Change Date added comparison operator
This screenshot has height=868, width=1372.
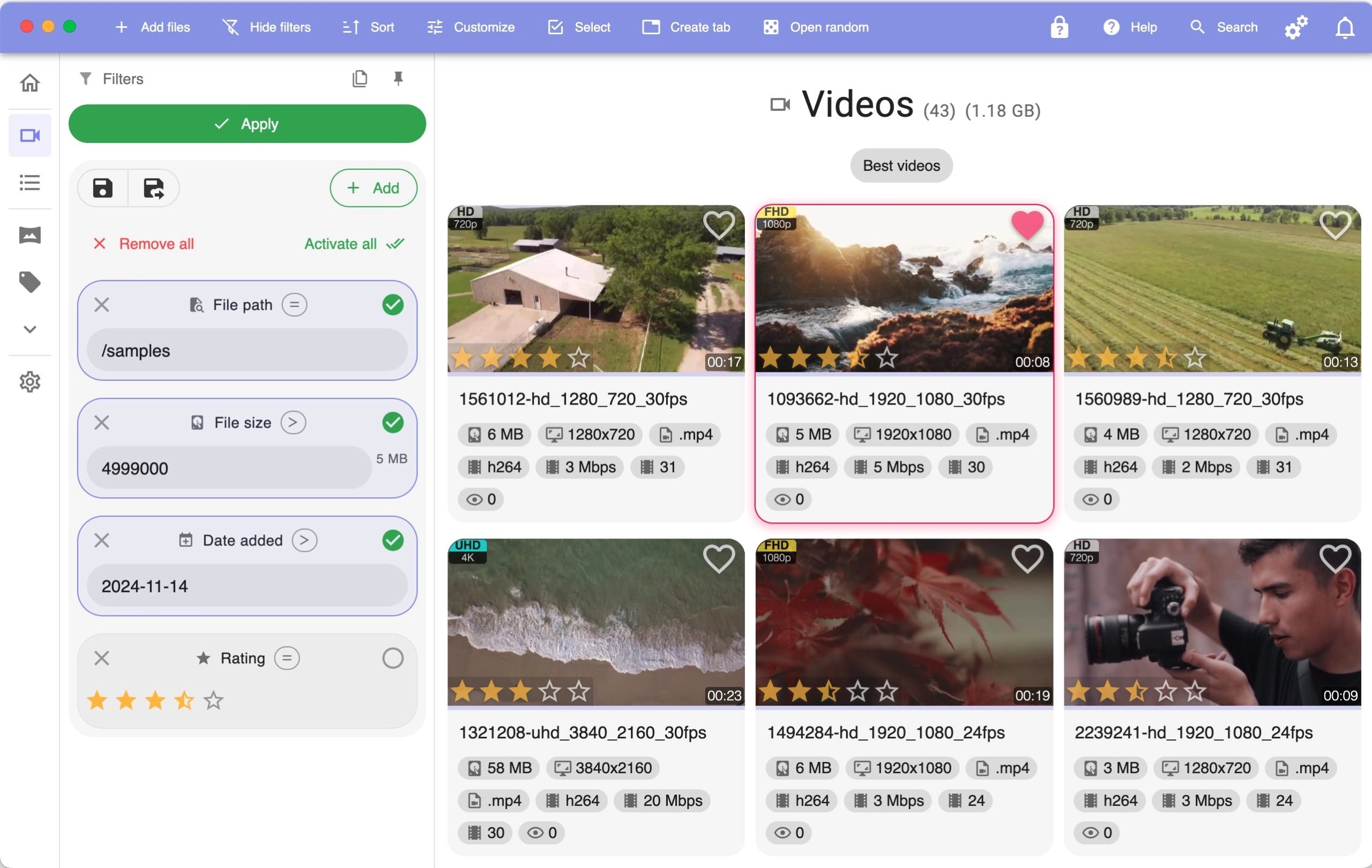tap(304, 540)
